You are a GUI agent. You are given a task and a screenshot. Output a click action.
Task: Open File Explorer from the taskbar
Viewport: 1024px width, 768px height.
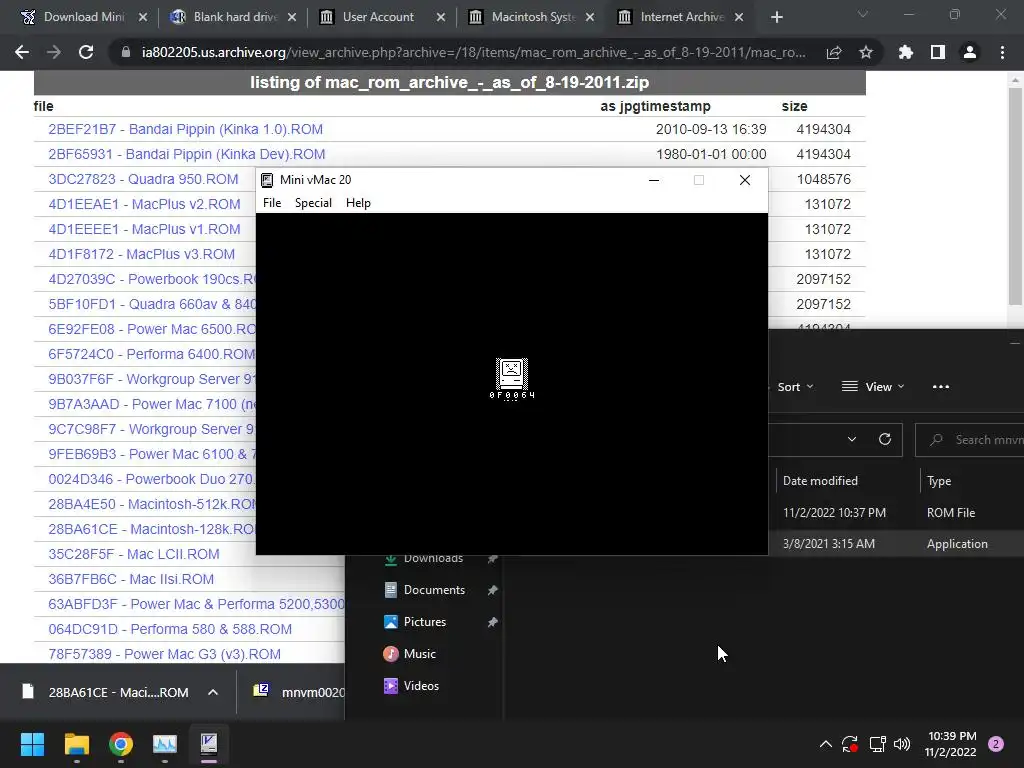point(76,744)
